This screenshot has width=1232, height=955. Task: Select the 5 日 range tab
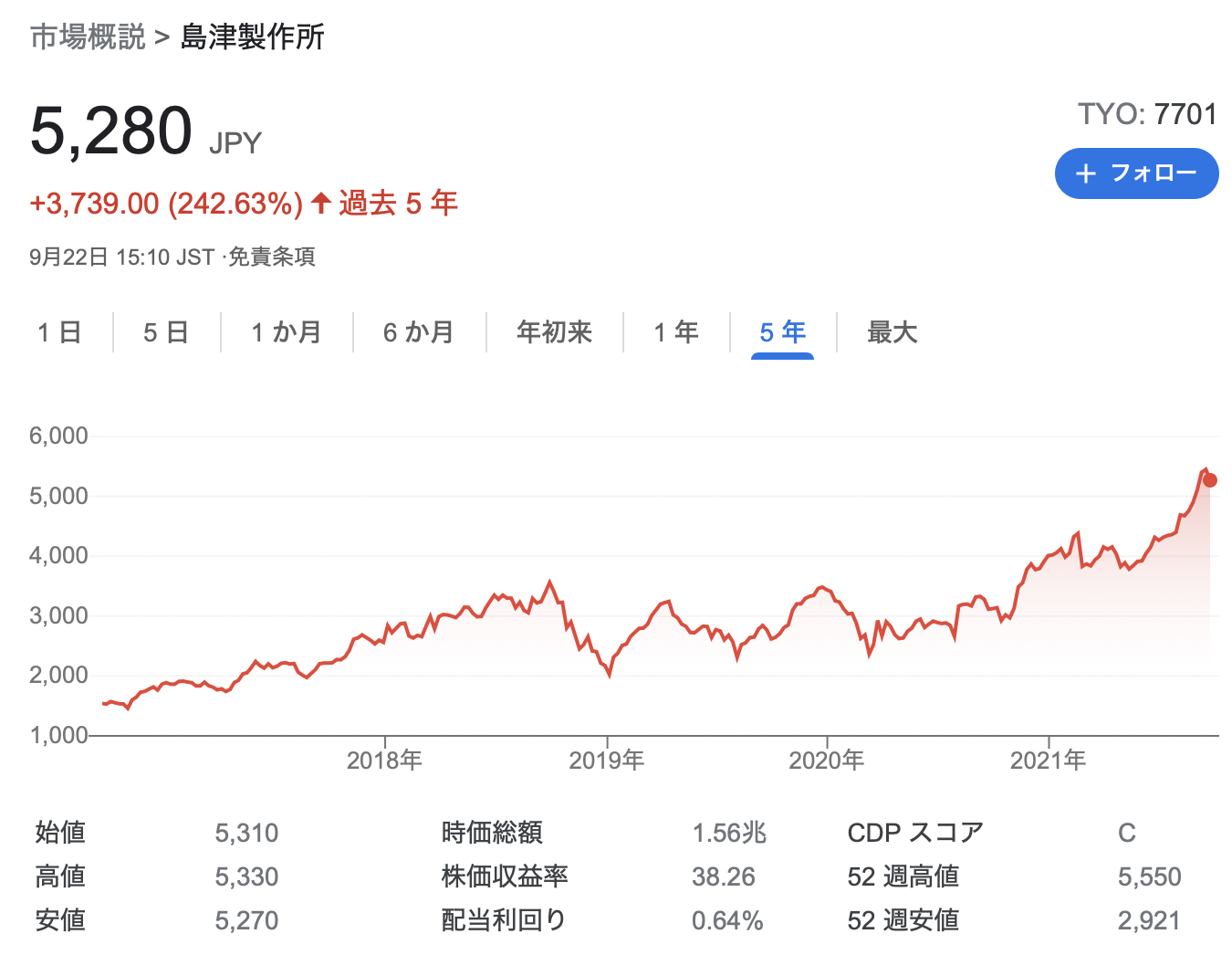pos(165,332)
